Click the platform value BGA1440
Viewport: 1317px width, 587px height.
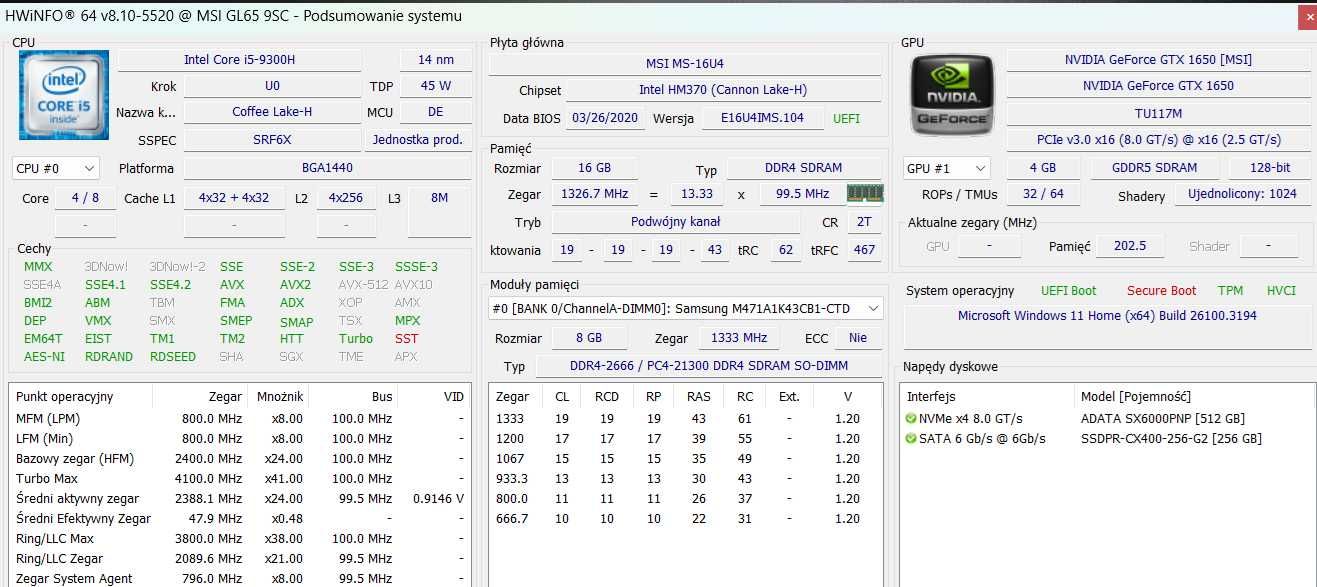point(327,168)
